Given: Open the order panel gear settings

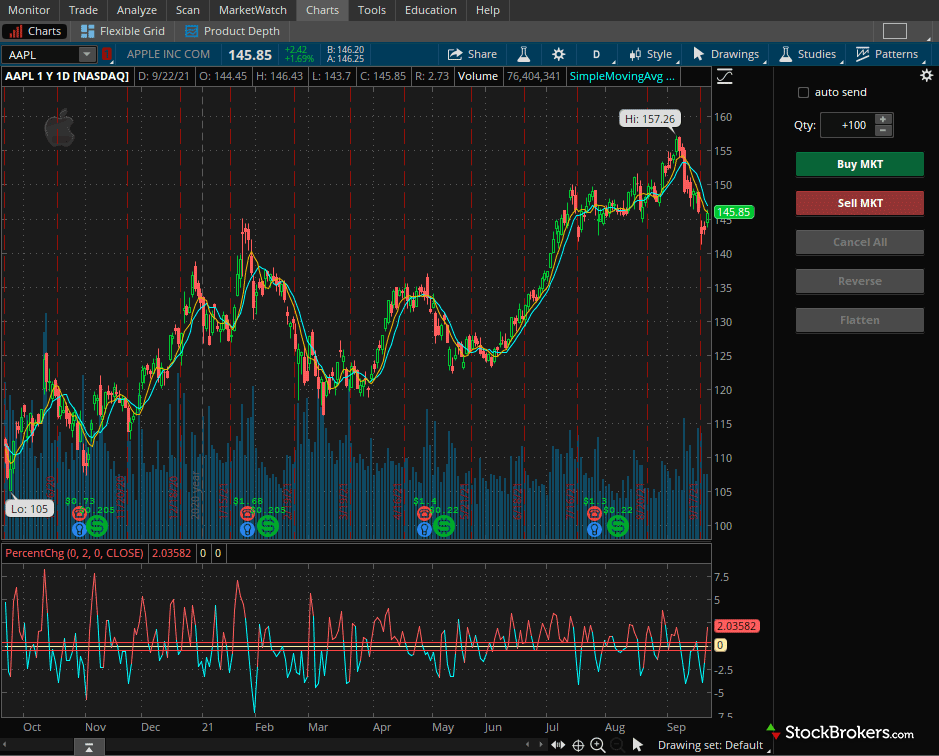Looking at the screenshot, I should pyautogui.click(x=925, y=76).
